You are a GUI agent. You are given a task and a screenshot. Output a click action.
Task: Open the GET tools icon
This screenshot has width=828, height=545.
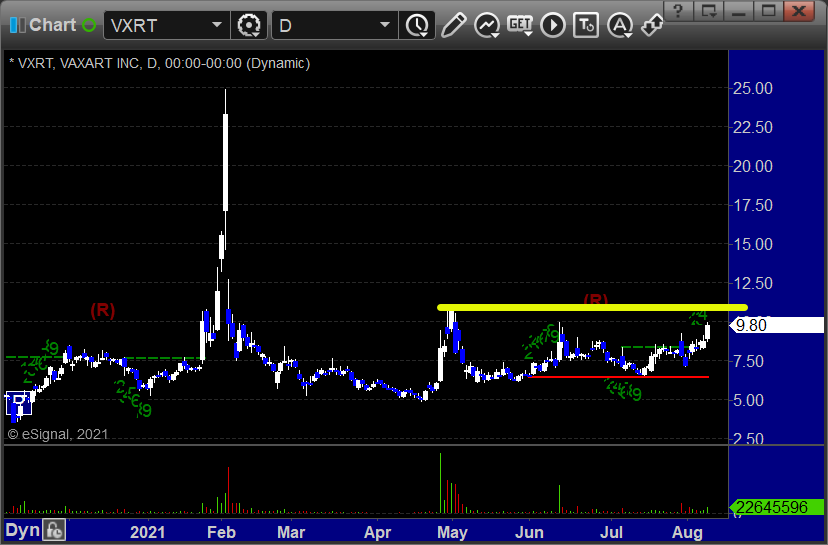(x=520, y=25)
